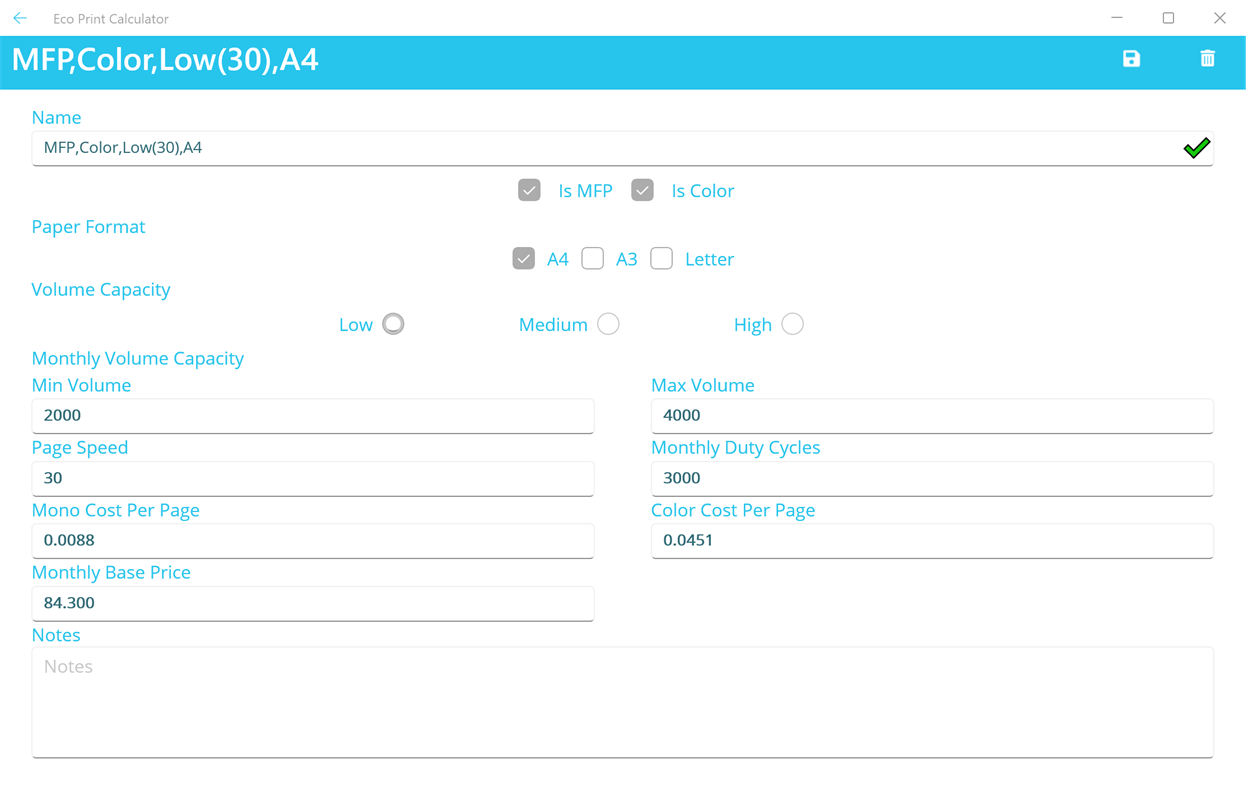The width and height of the screenshot is (1246, 787).
Task: Pick the High volume capacity
Action: (x=792, y=323)
